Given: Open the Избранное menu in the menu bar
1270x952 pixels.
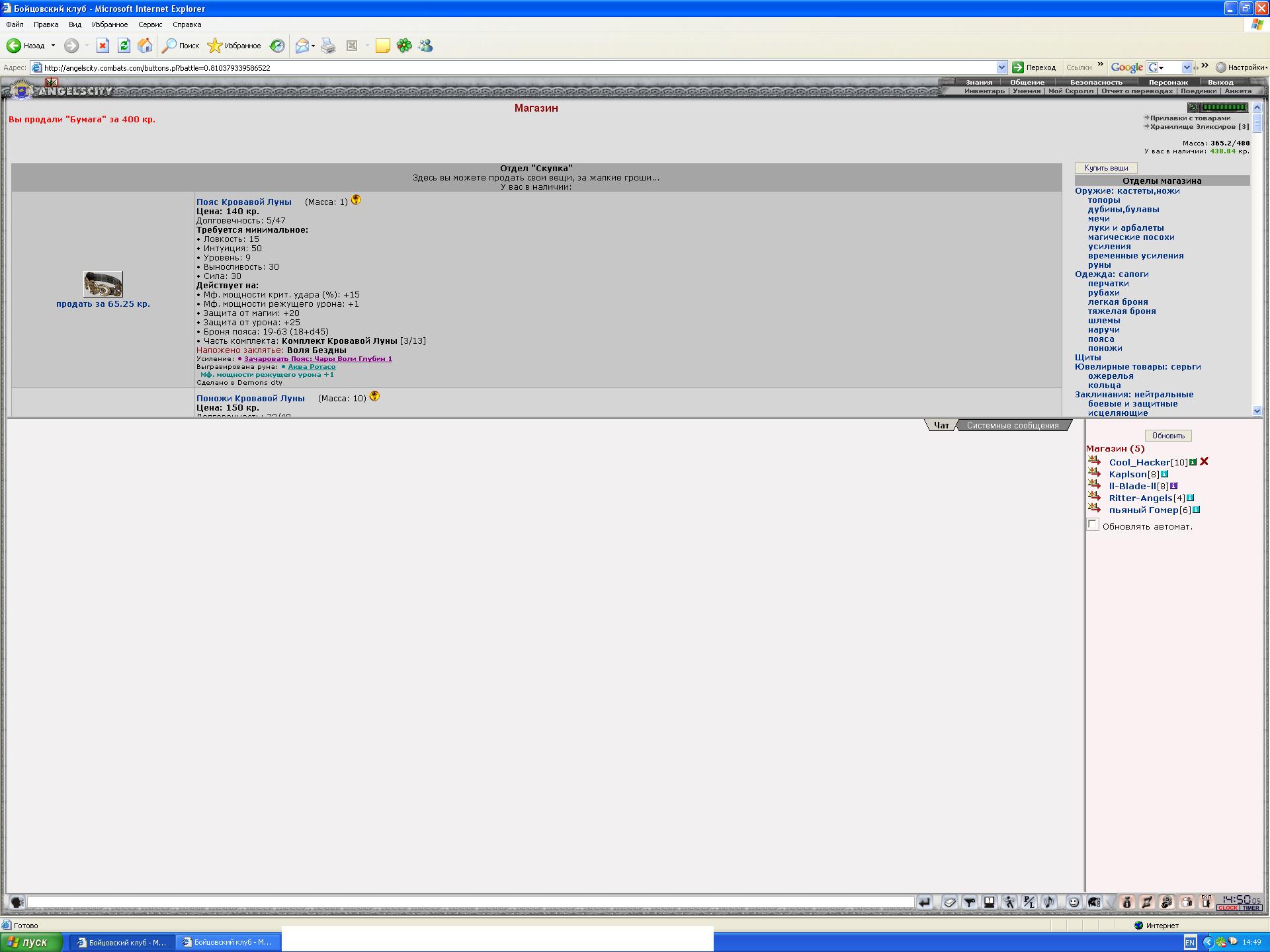Looking at the screenshot, I should pyautogui.click(x=110, y=24).
